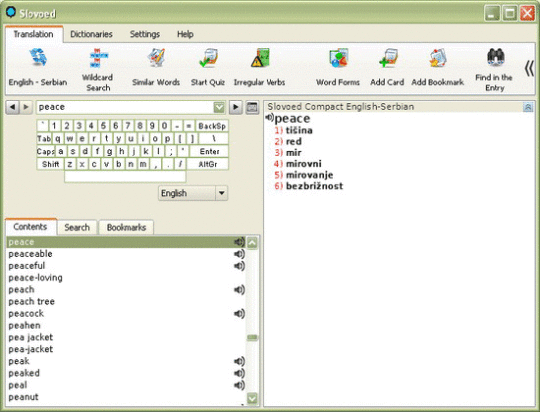Toggle Caps key on virtual keyboard

coord(45,151)
